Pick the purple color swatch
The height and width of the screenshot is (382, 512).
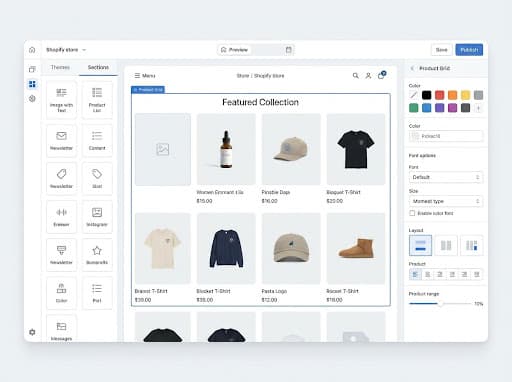[x=439, y=108]
